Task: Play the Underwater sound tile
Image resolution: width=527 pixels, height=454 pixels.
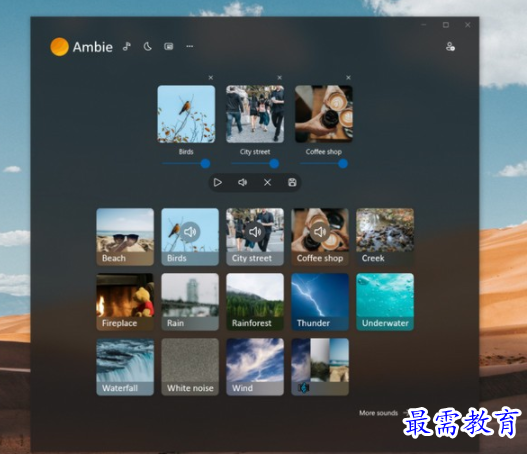Action: tap(385, 302)
